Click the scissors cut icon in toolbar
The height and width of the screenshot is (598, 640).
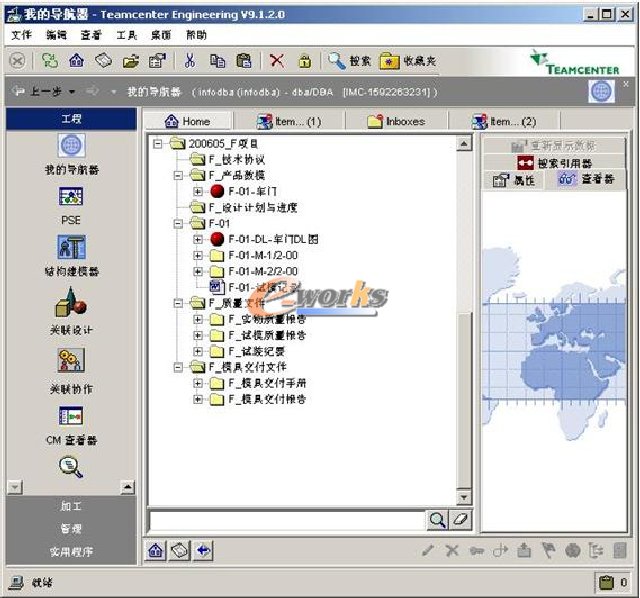point(189,61)
